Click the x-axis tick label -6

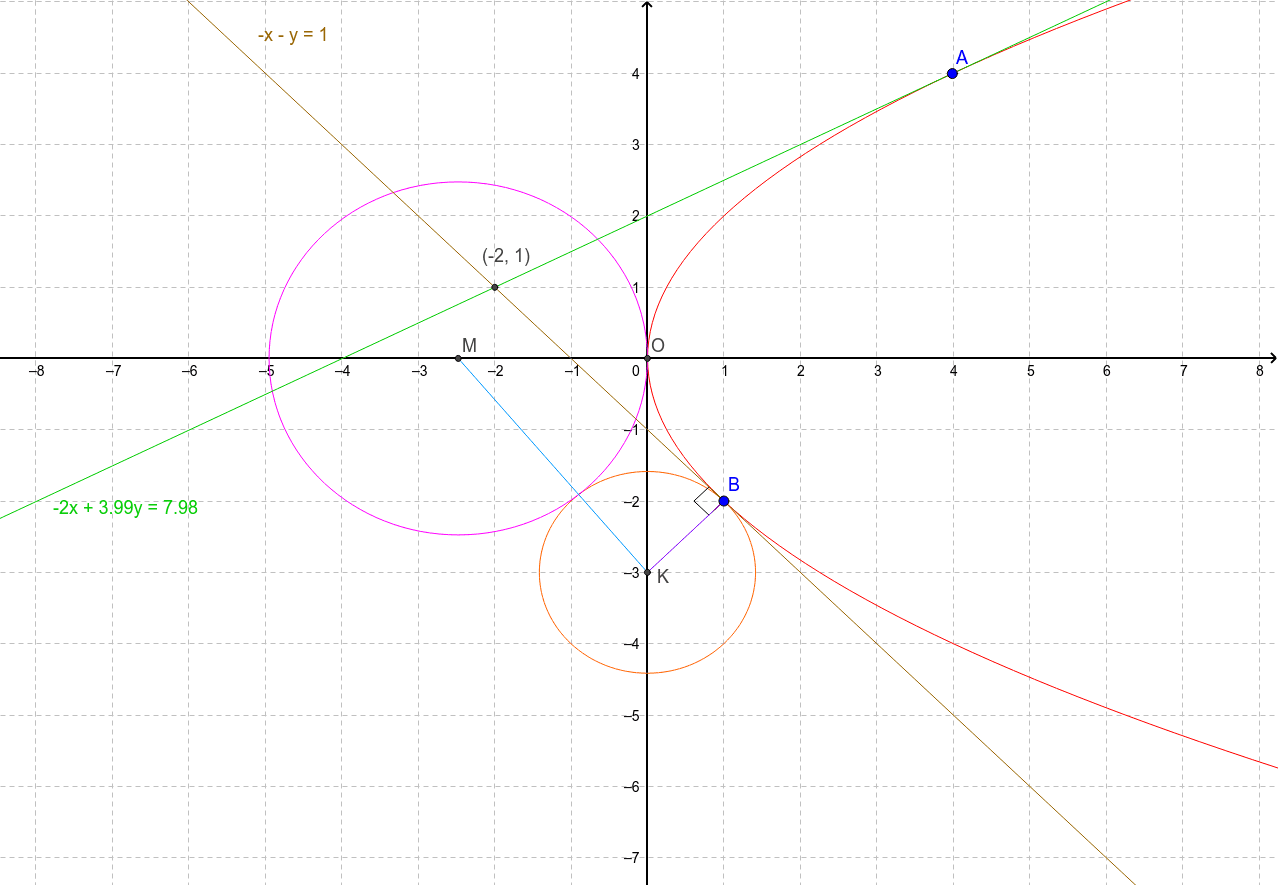[190, 371]
